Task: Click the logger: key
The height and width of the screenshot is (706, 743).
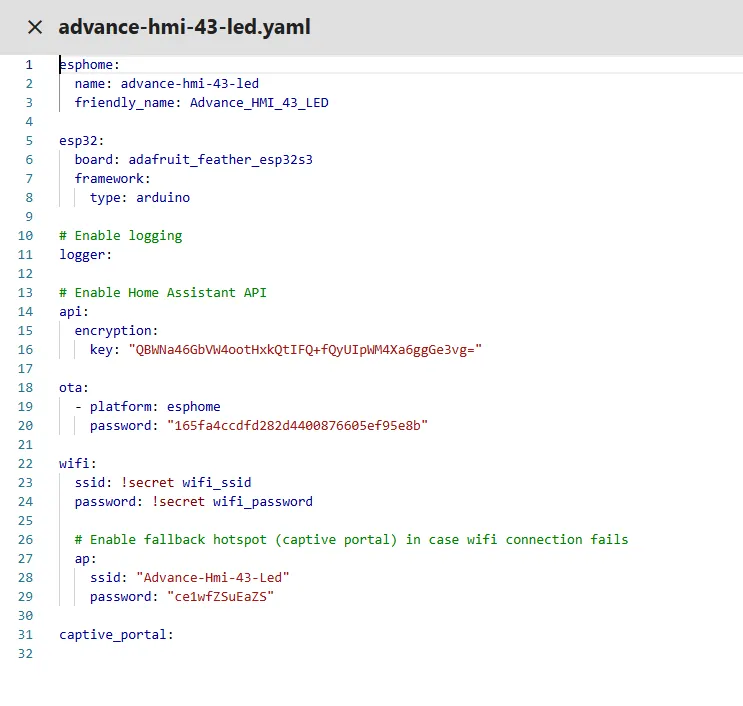Action: [85, 255]
